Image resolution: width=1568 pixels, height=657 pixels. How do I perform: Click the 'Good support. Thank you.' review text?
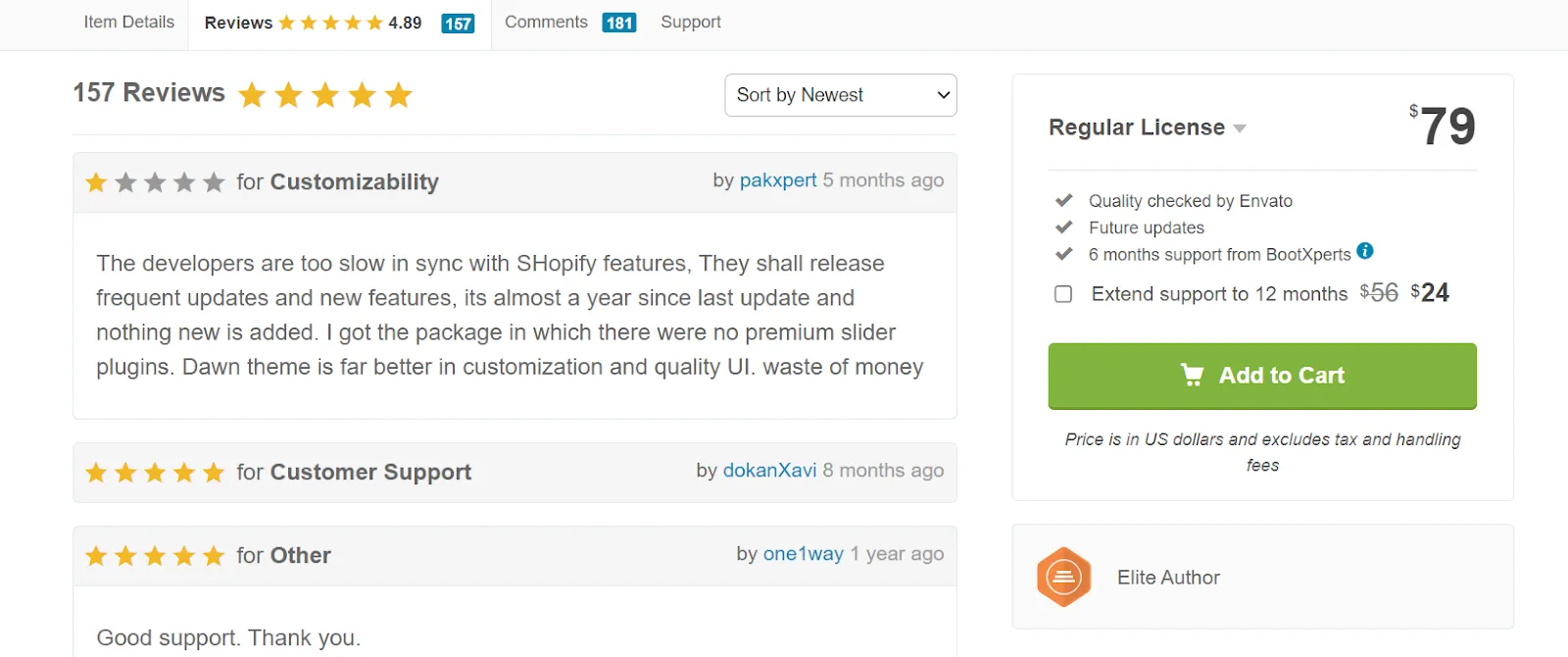[x=228, y=638]
